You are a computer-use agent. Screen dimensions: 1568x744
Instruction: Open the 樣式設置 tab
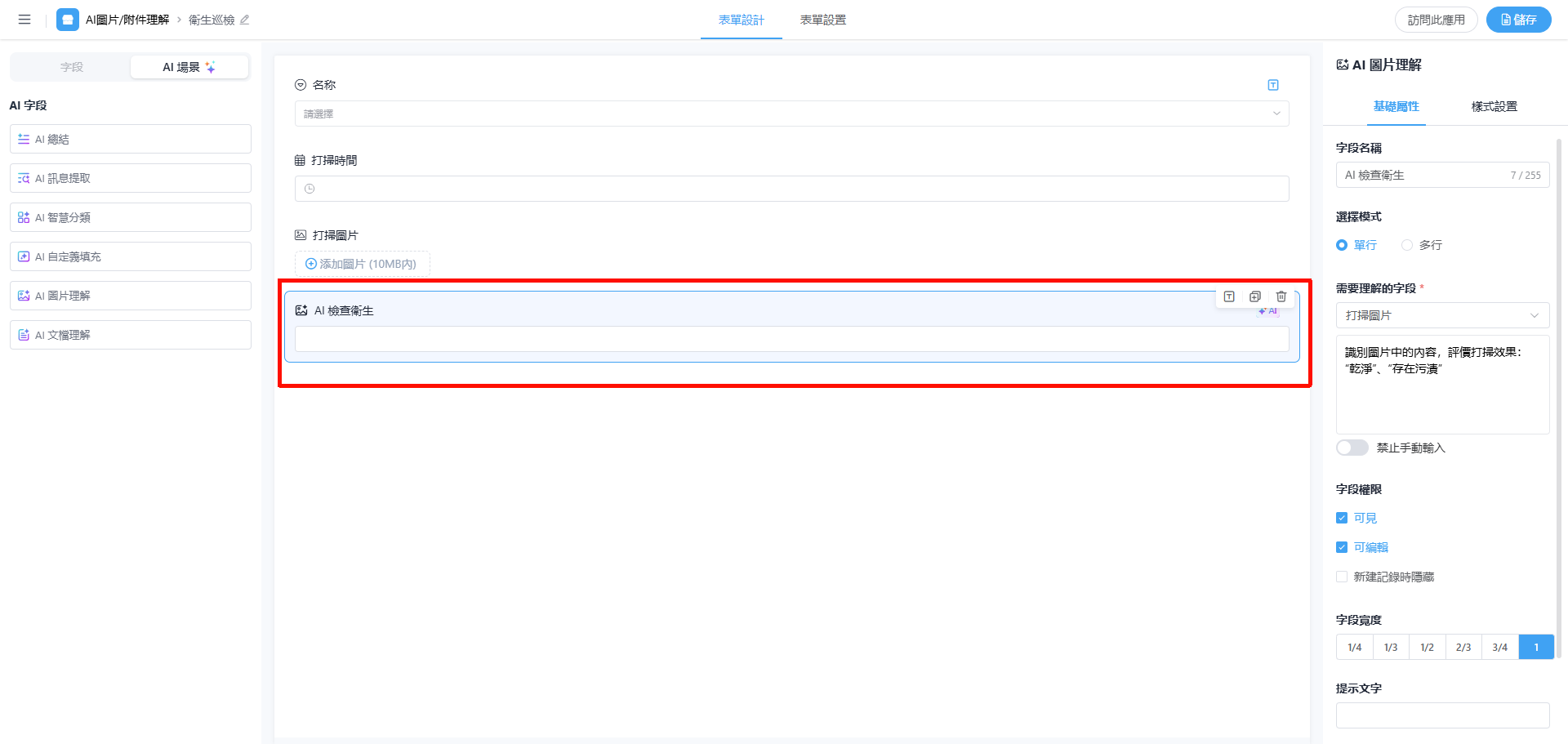click(x=1494, y=106)
